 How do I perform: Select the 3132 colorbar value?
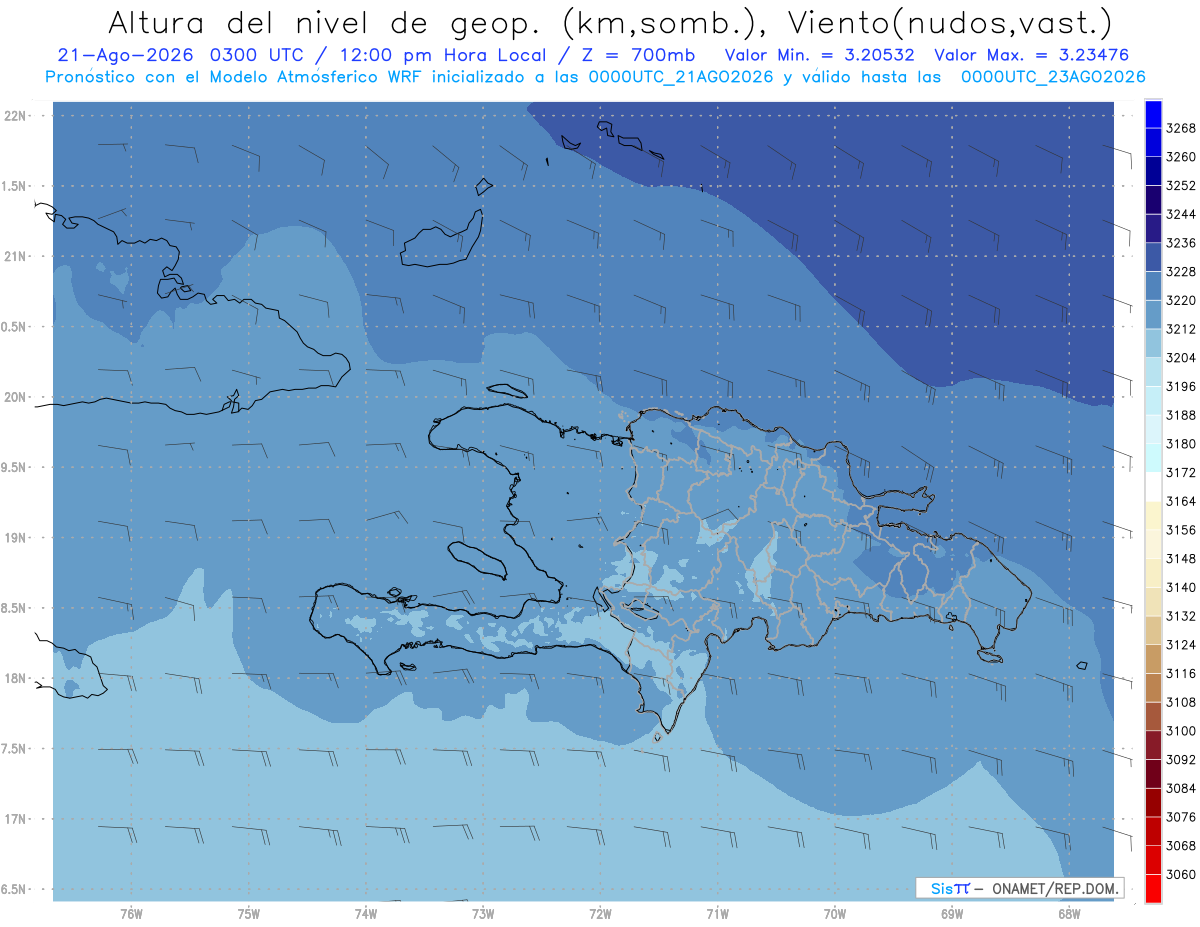(x=1181, y=616)
